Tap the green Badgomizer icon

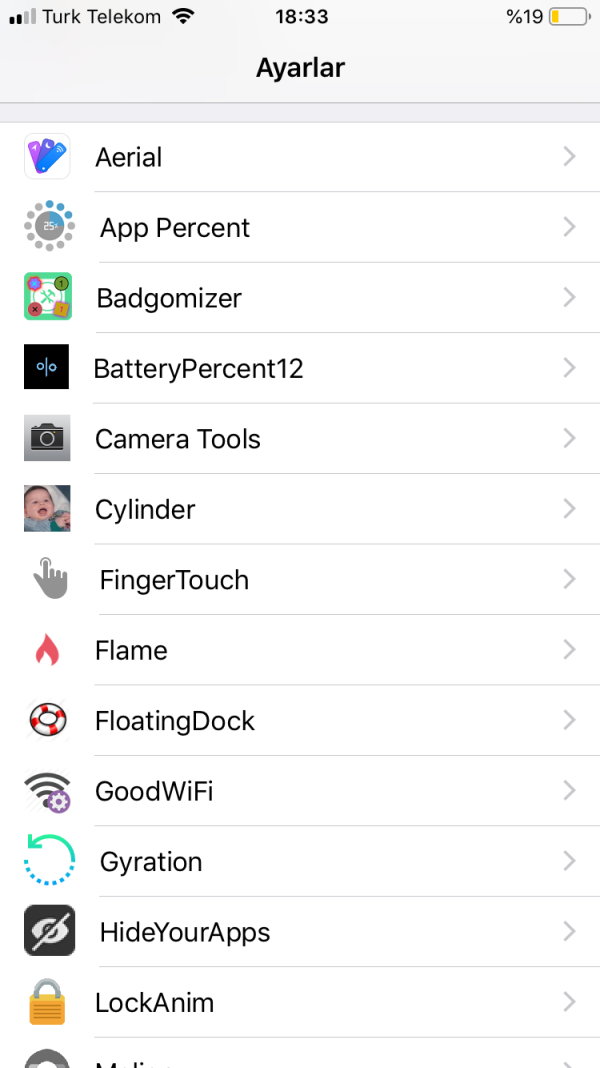coord(47,297)
